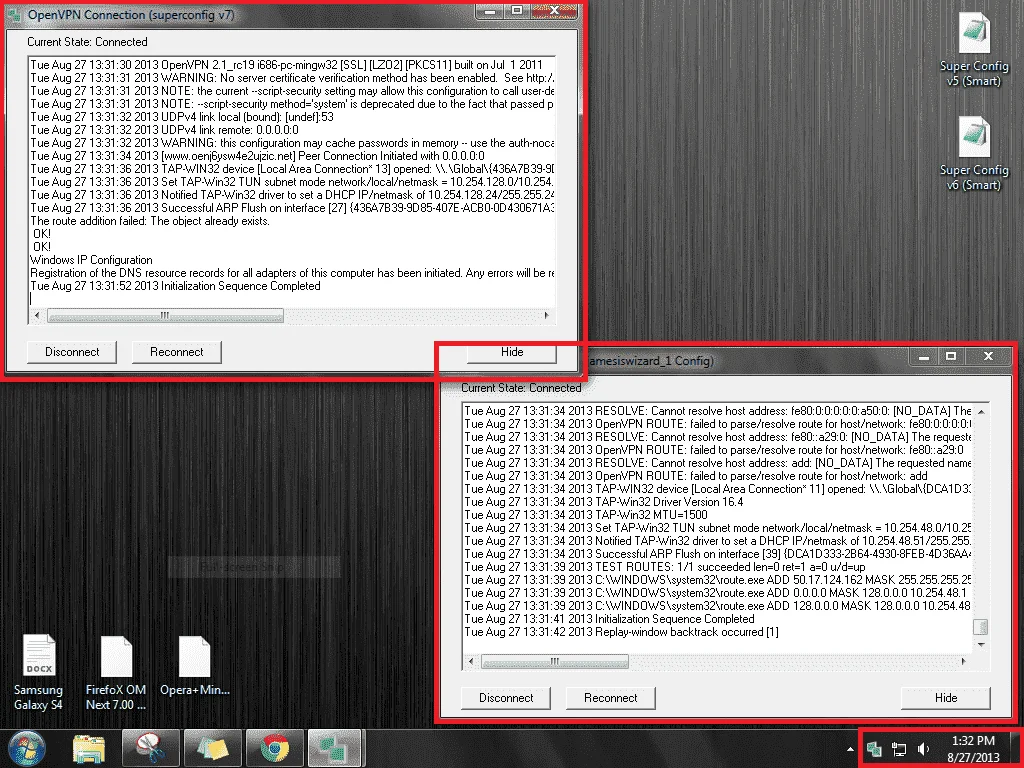This screenshot has width=1024, height=768.
Task: Open Opera+Min... desktop file icon
Action: 195,666
